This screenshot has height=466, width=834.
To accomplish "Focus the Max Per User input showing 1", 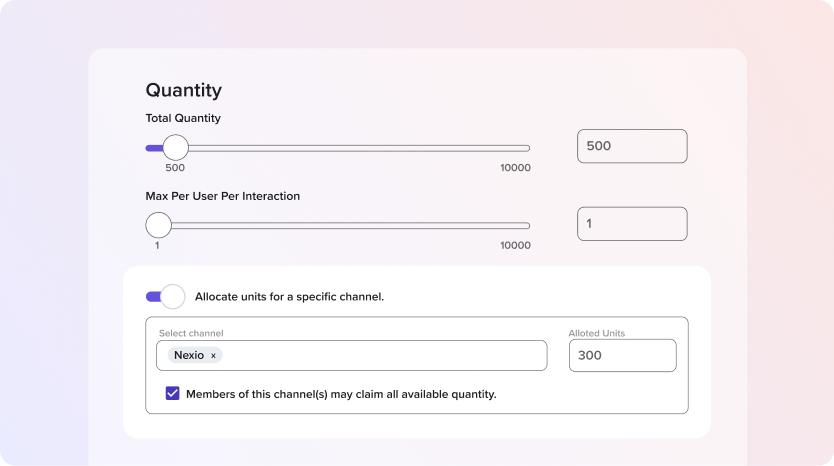I will click(x=632, y=223).
